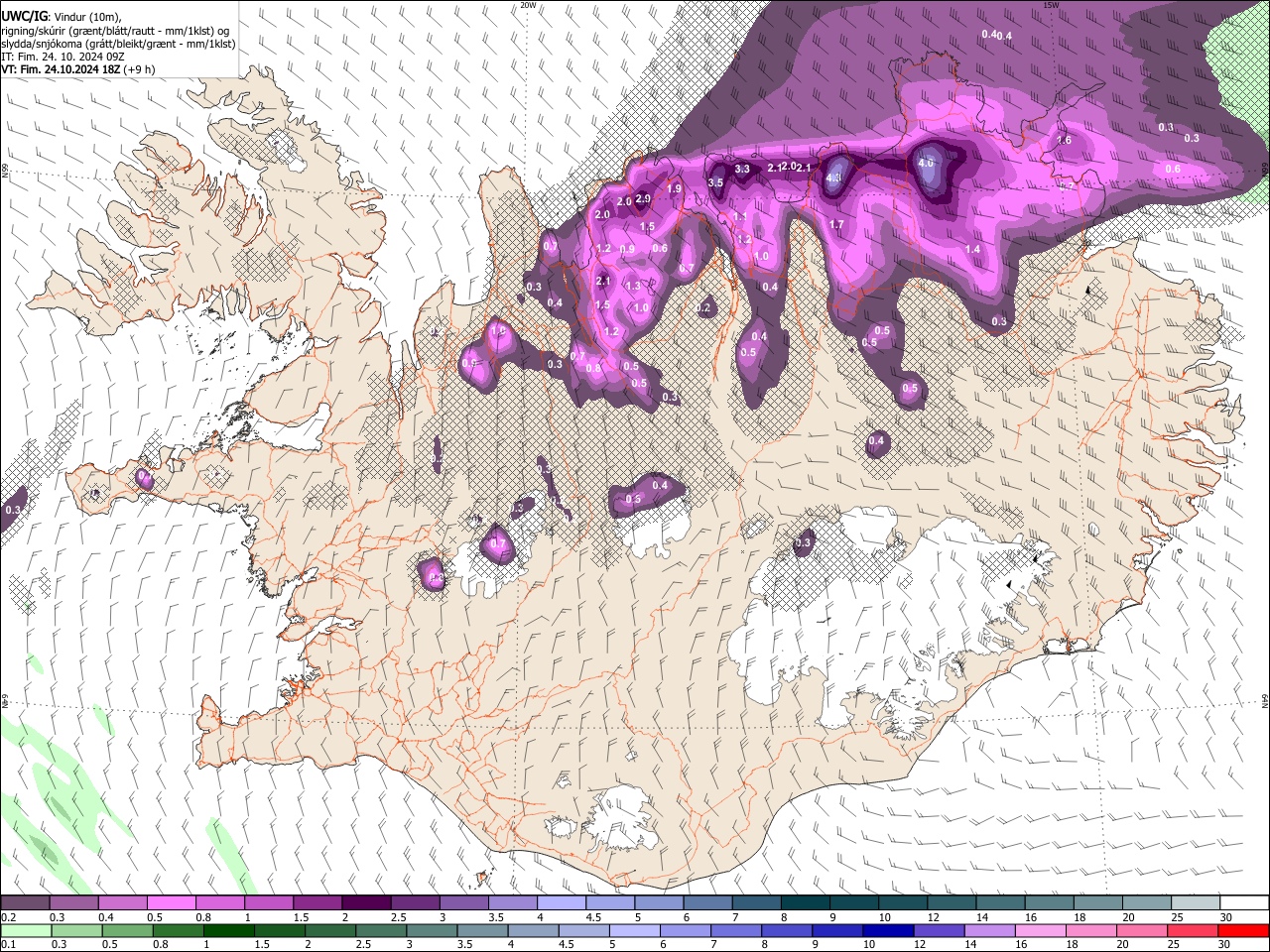Select the bright pink 0.5 snow scale swatch
The height and width of the screenshot is (952, 1270).
171,903
